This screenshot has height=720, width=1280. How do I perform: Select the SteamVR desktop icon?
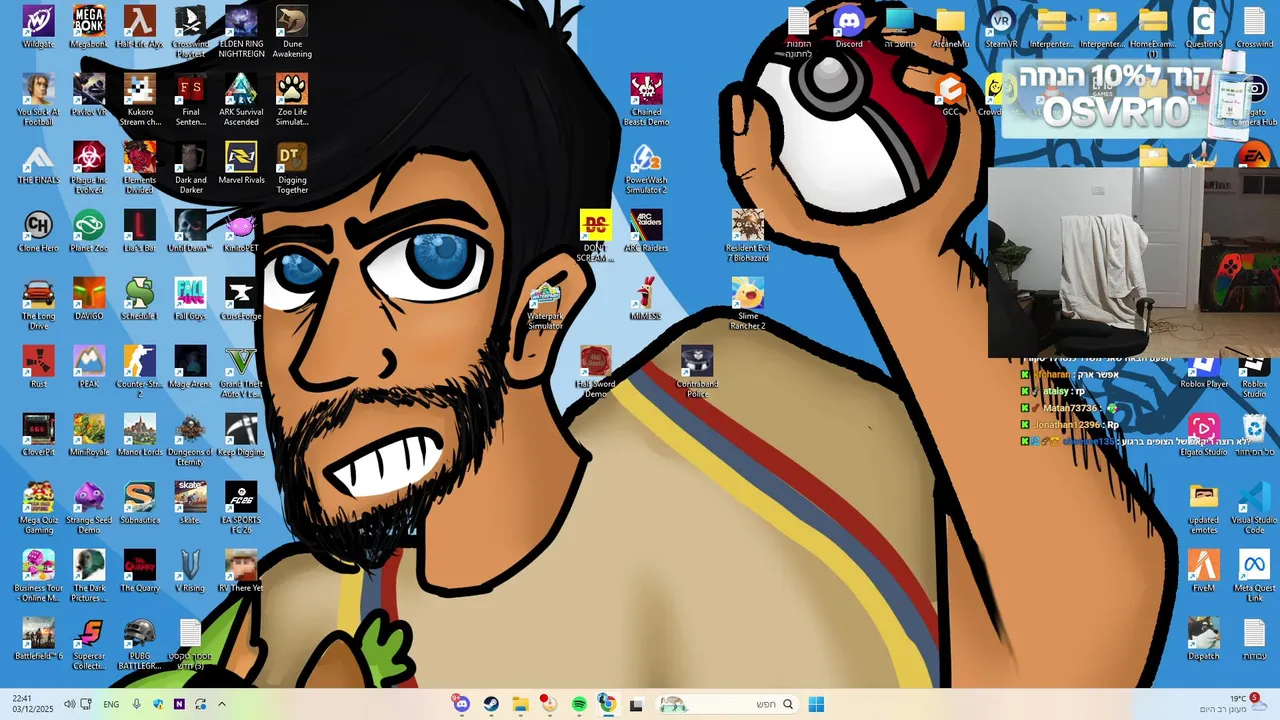coord(1001,28)
